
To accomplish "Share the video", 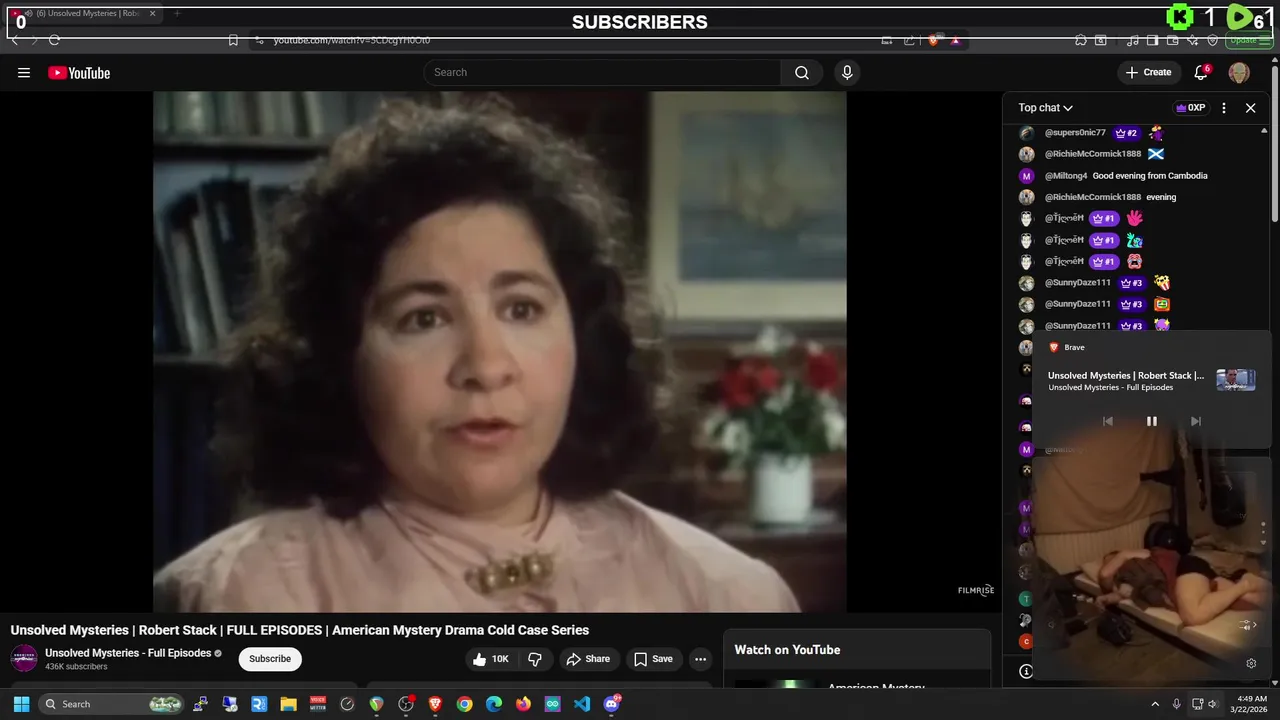I will pyautogui.click(x=588, y=659).
